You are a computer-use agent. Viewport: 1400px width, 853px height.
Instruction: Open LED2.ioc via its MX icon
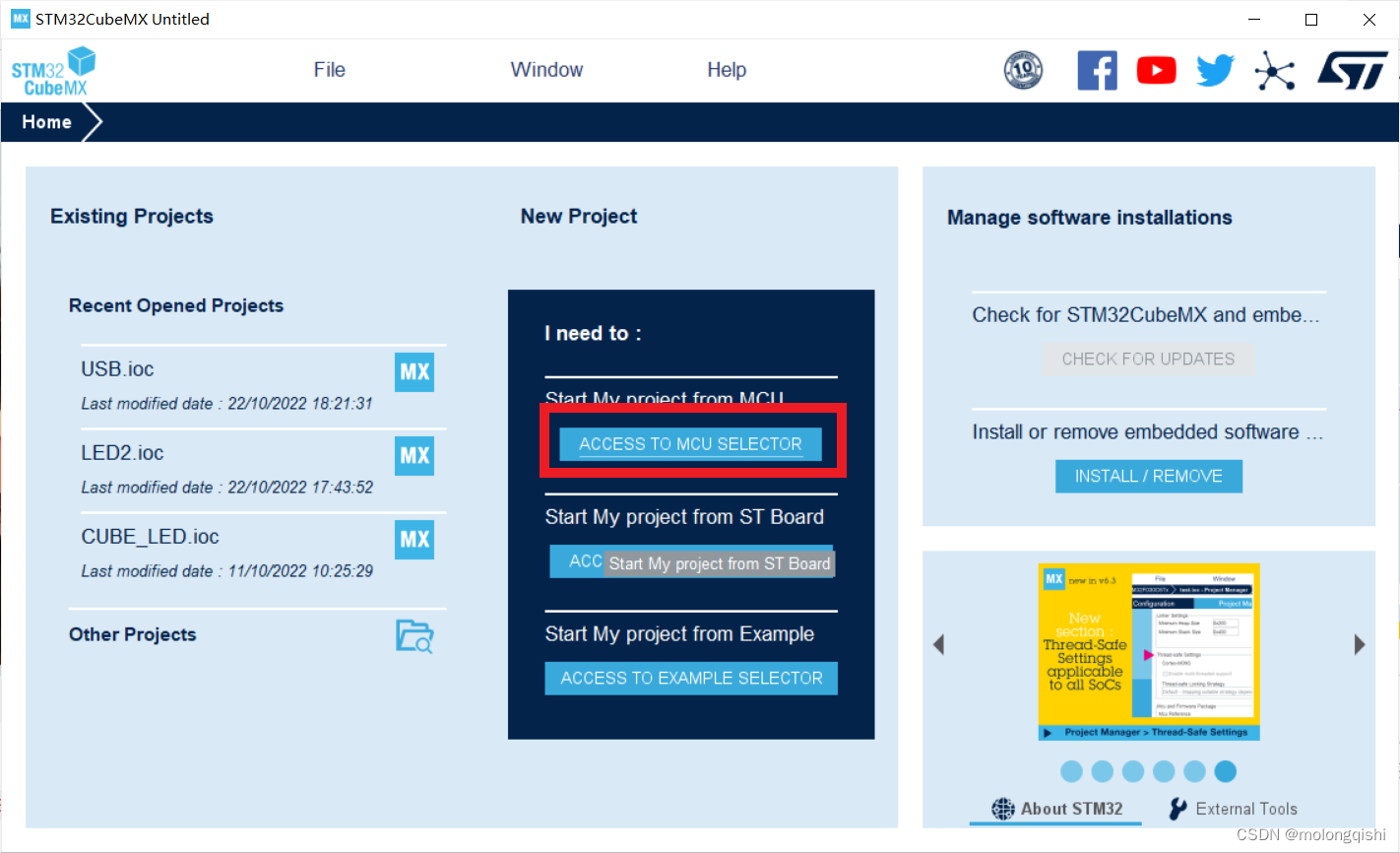coord(414,456)
